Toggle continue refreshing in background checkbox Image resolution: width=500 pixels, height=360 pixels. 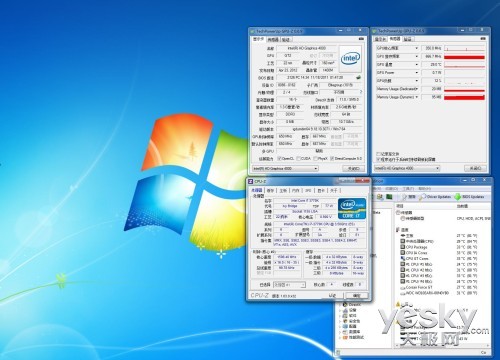coord(378,159)
